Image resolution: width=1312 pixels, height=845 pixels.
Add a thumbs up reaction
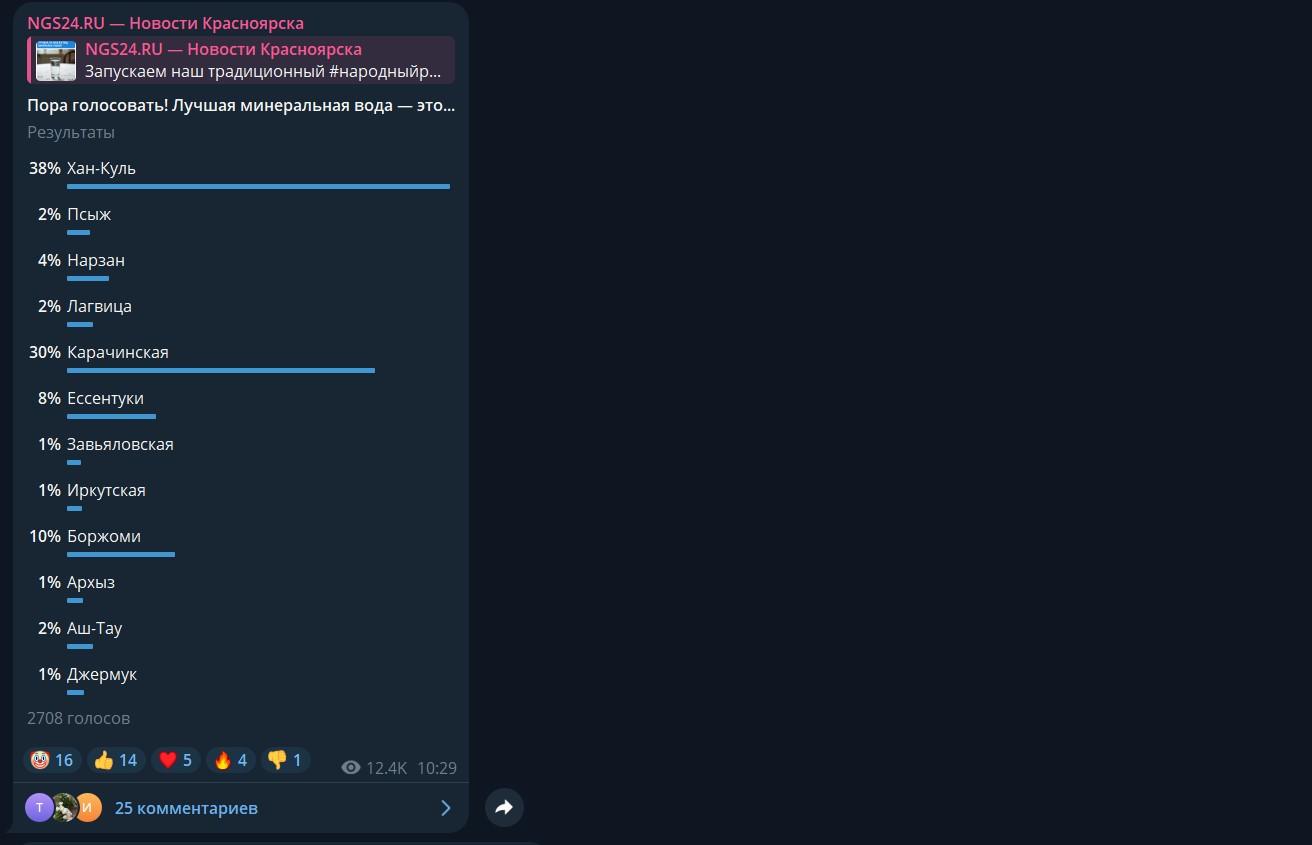tap(116, 760)
